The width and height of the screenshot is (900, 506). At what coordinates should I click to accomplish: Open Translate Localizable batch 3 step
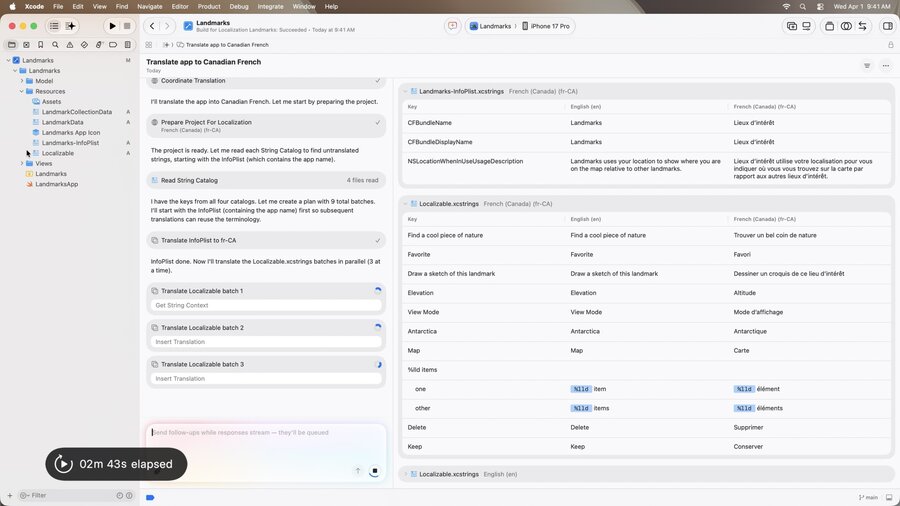(x=266, y=364)
